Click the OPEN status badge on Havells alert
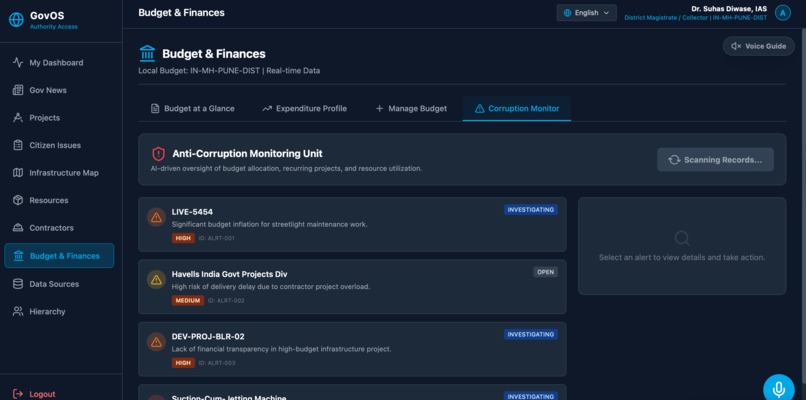Viewport: 806px width, 400px height. [545, 272]
